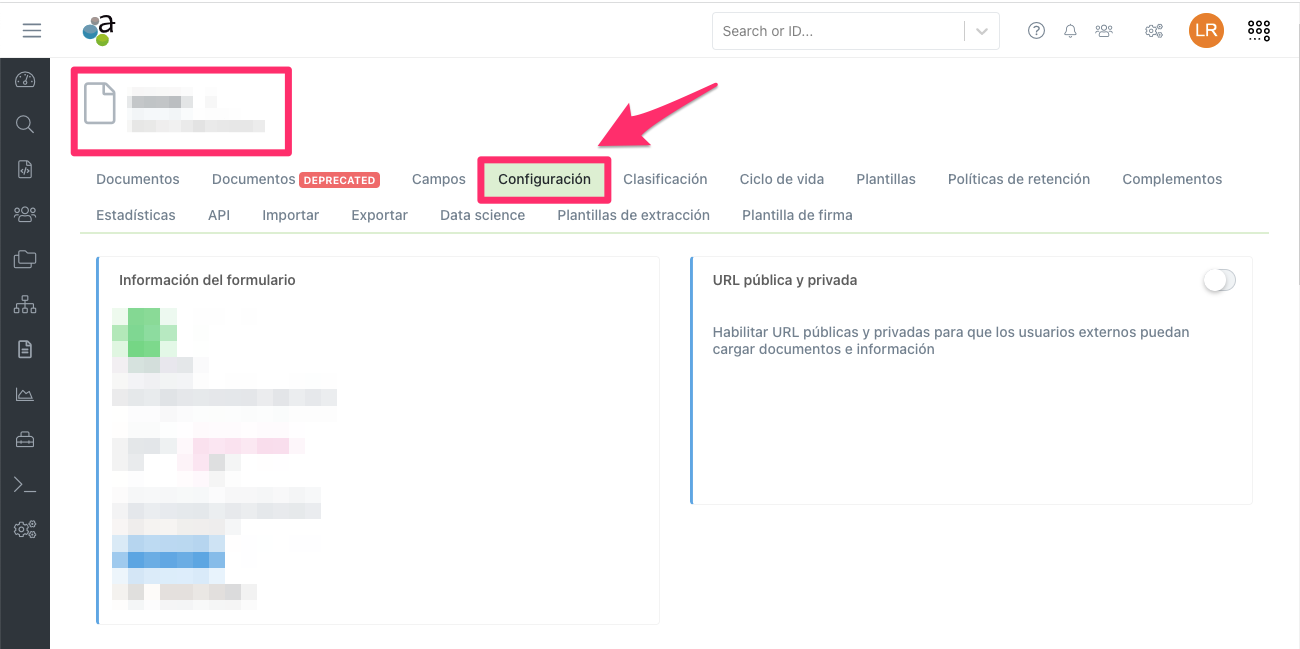This screenshot has height=649, width=1300.
Task: Select the terminal console icon in sidebar
Action: [x=24, y=484]
